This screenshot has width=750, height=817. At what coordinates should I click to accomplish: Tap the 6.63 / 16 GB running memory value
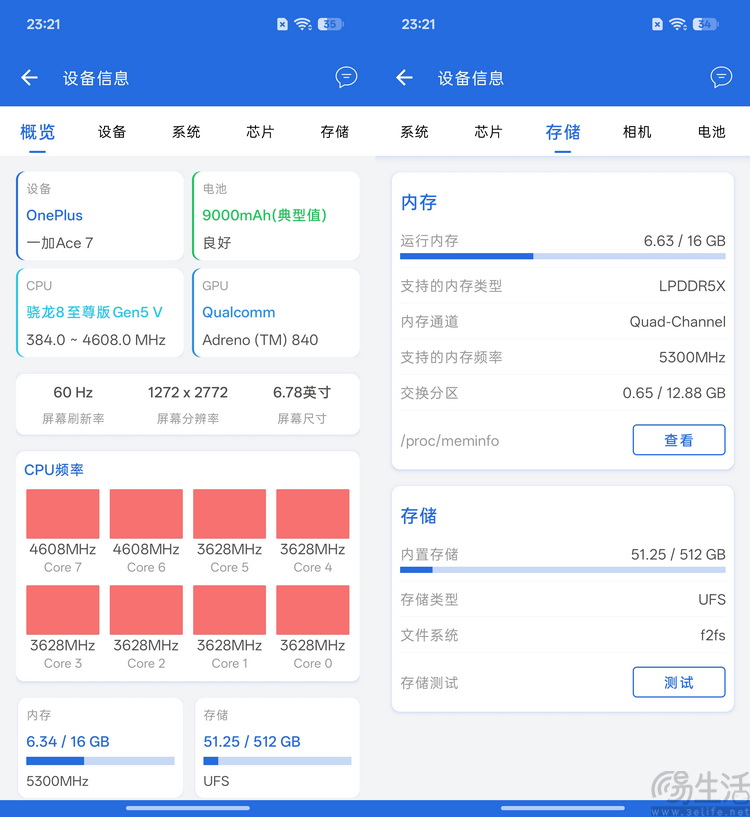tap(684, 241)
